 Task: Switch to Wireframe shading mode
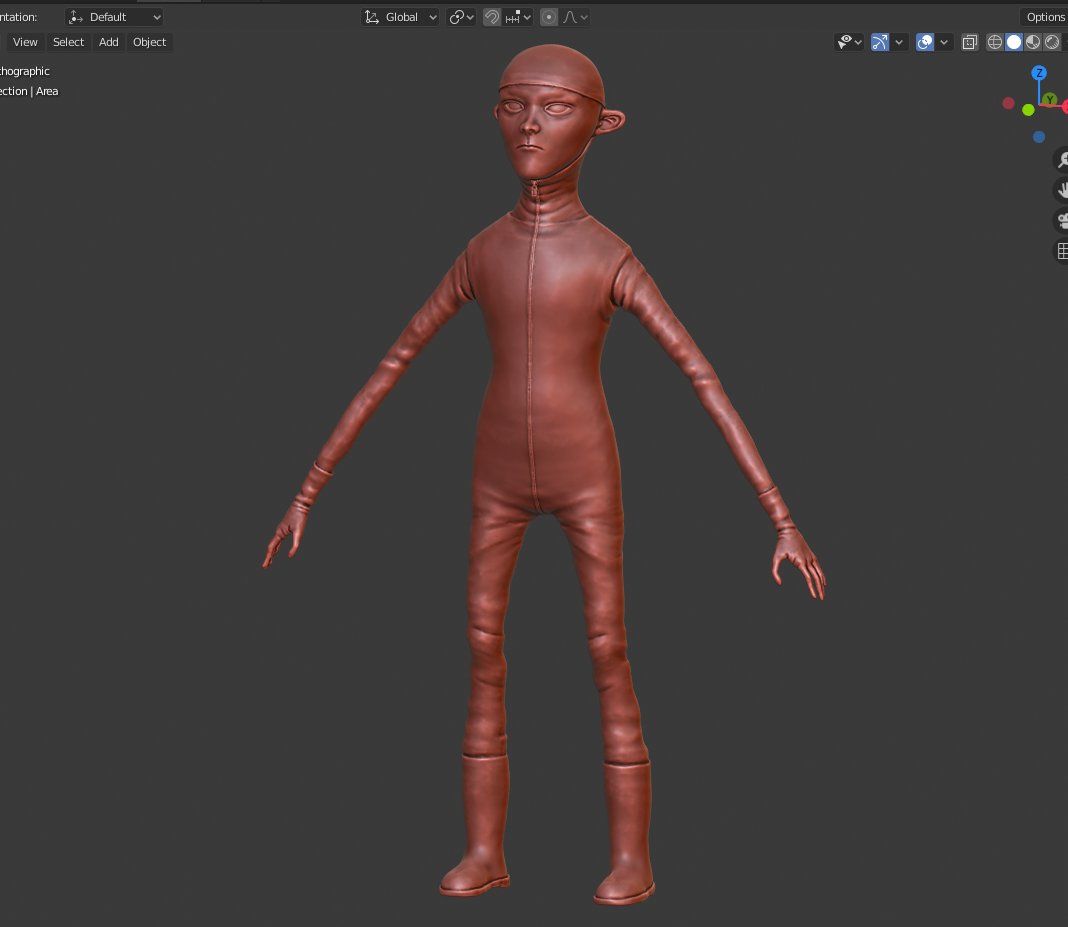click(995, 42)
